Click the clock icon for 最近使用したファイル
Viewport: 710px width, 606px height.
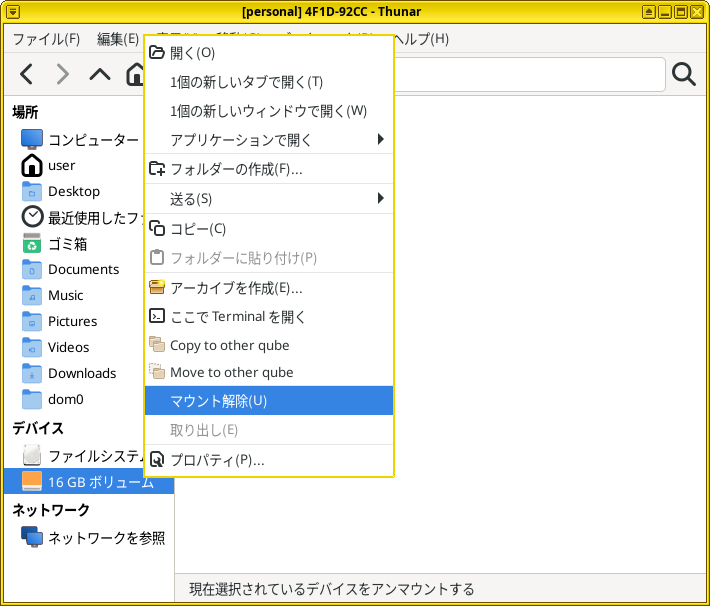pos(32,217)
